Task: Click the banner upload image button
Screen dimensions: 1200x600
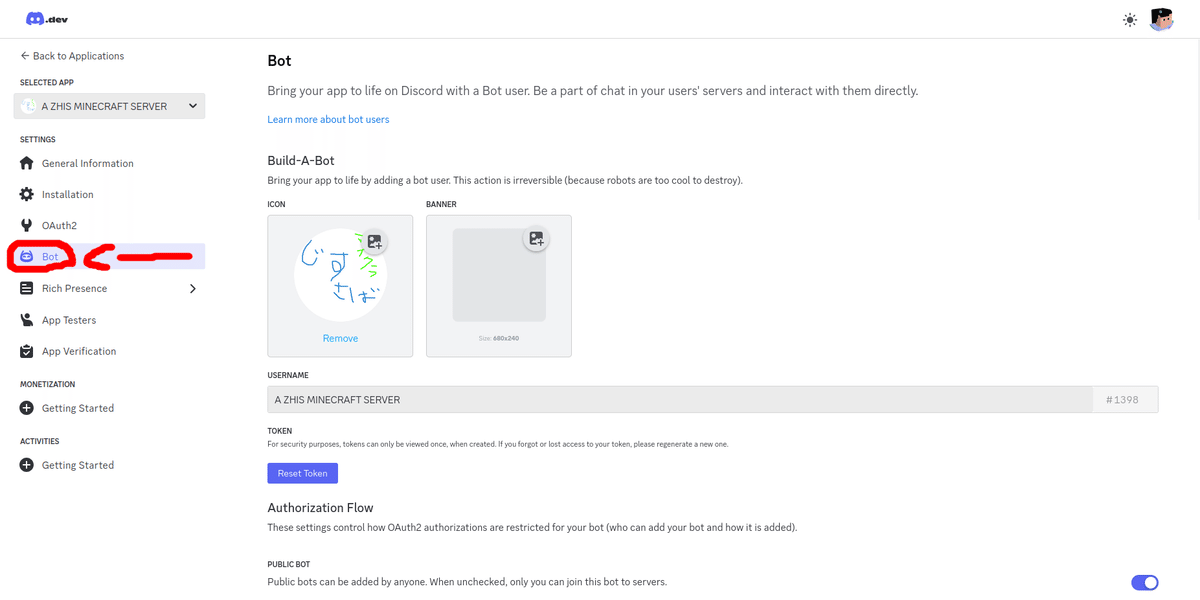Action: pos(537,239)
